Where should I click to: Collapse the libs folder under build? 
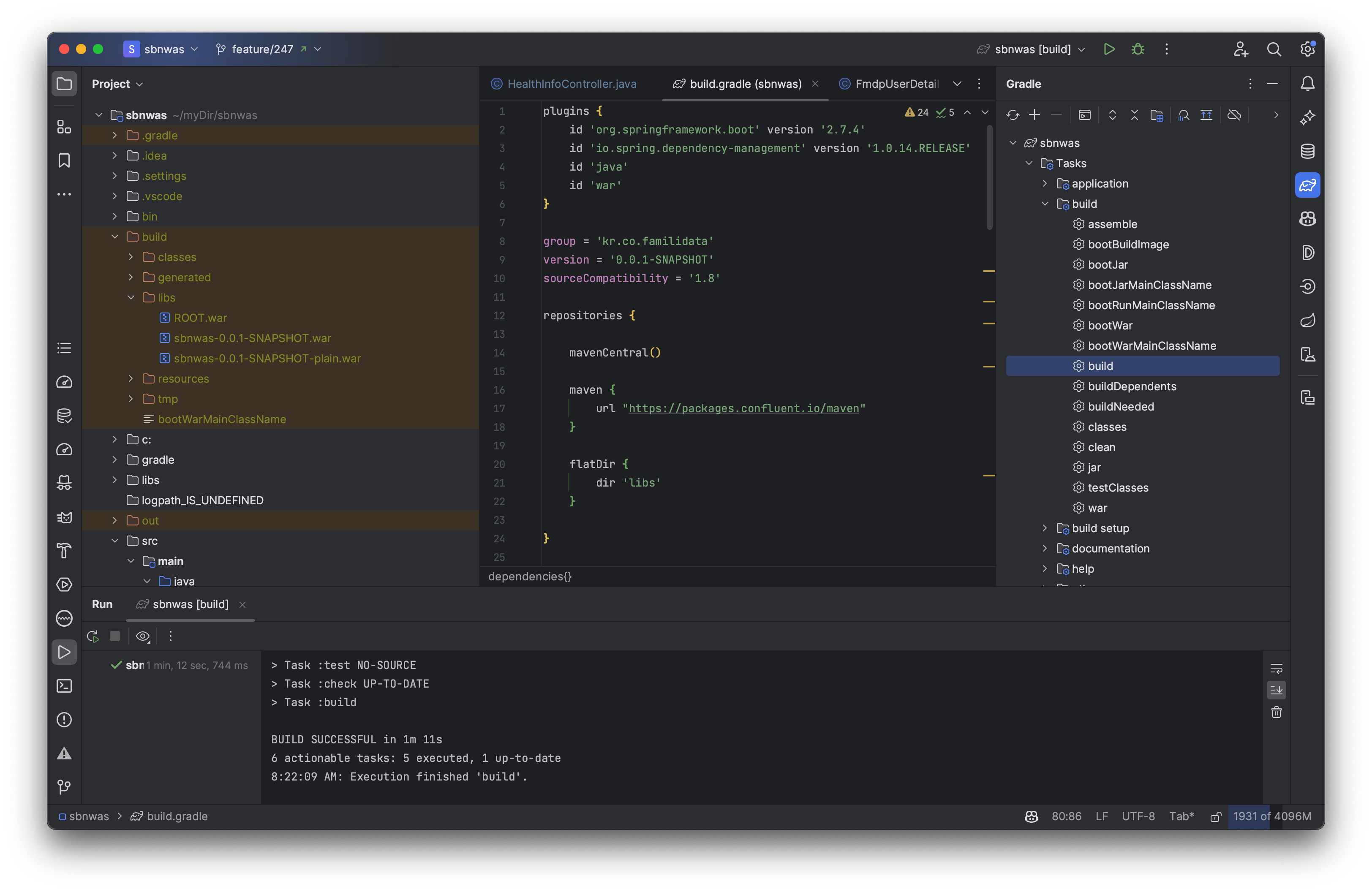[x=131, y=297]
